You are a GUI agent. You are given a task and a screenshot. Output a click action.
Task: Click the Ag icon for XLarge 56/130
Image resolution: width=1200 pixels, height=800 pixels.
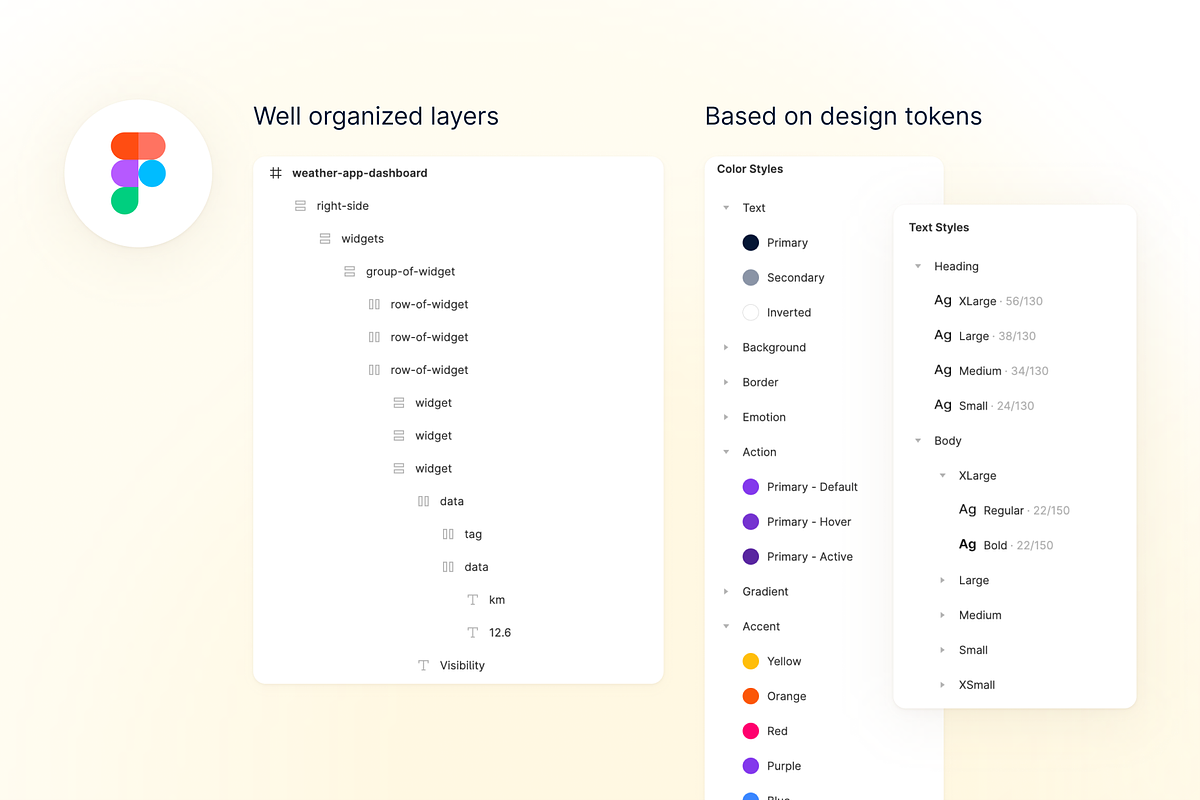point(943,301)
